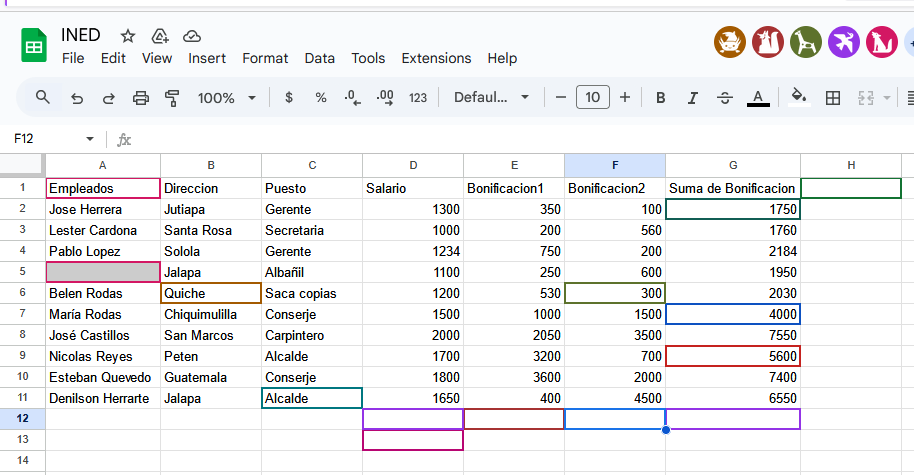Screen dimensions: 914x475
Task: Check cloud save status icon
Action: point(192,36)
